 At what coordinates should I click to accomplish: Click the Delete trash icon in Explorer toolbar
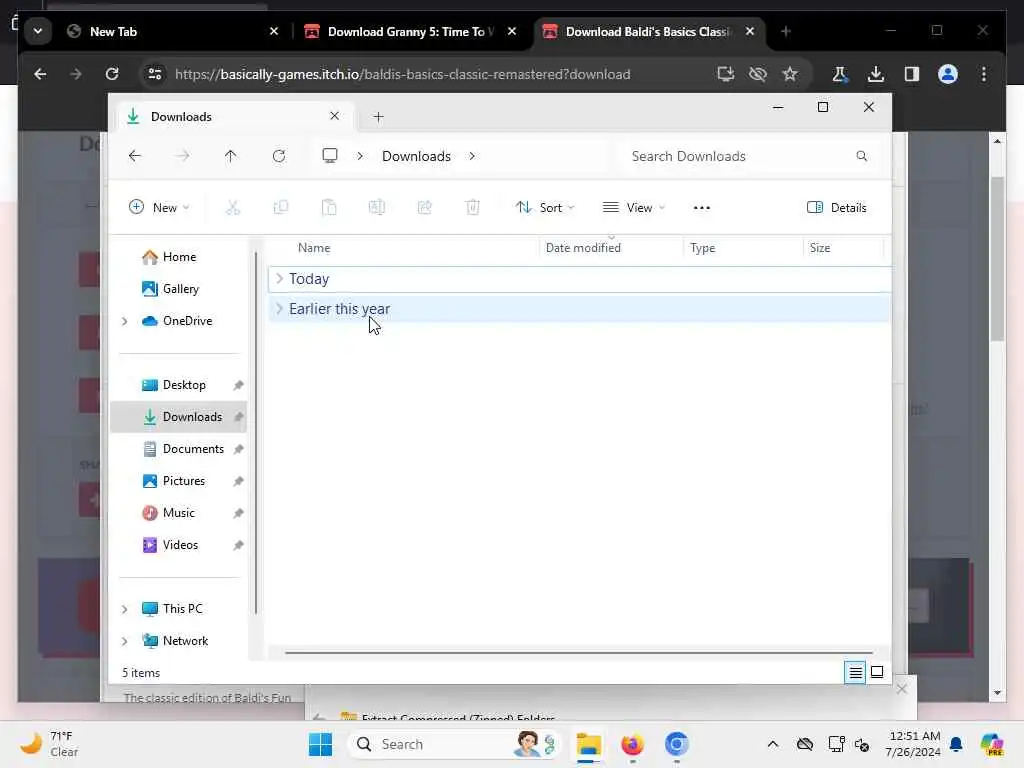tap(473, 208)
